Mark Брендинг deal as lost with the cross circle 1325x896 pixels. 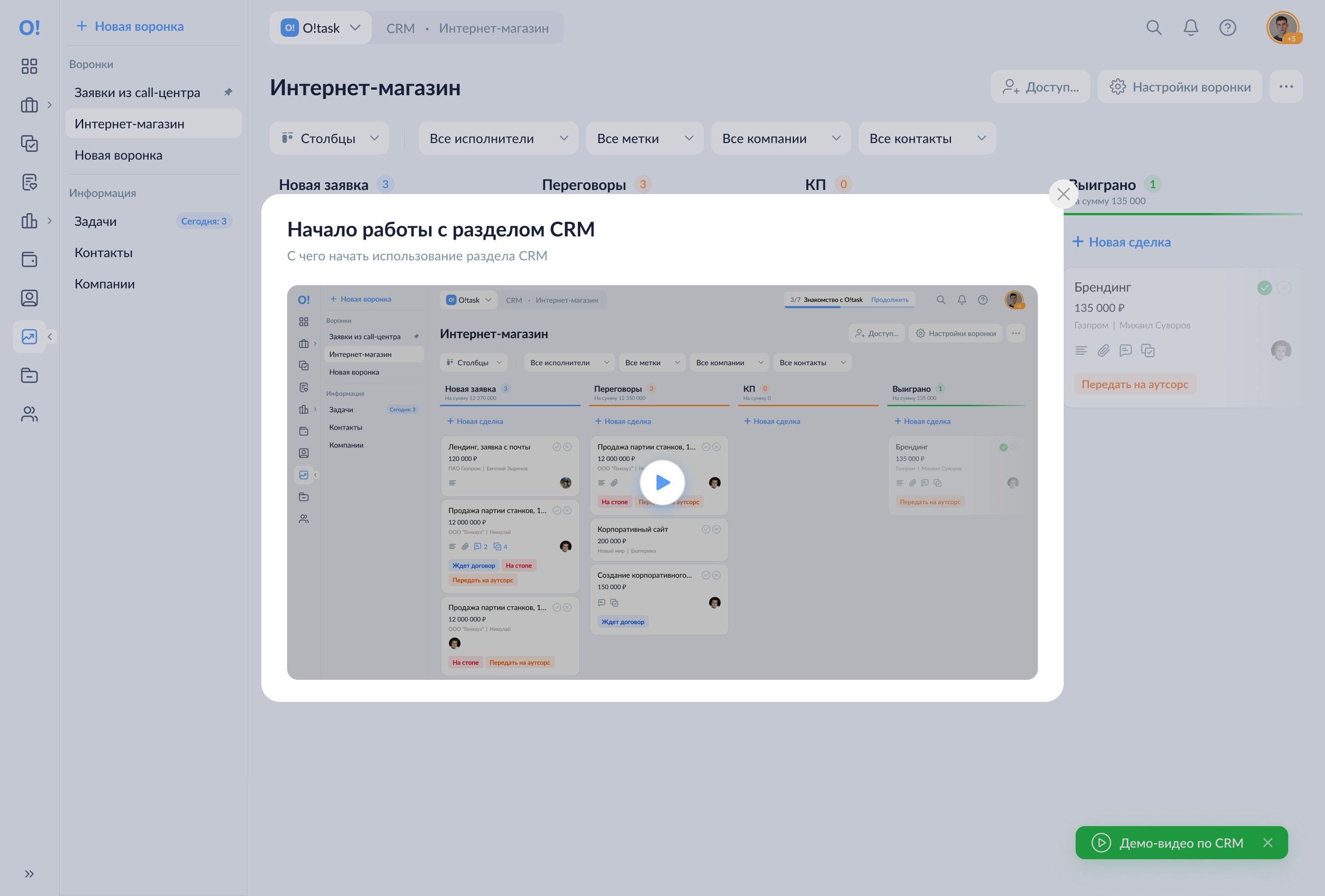pos(1284,288)
